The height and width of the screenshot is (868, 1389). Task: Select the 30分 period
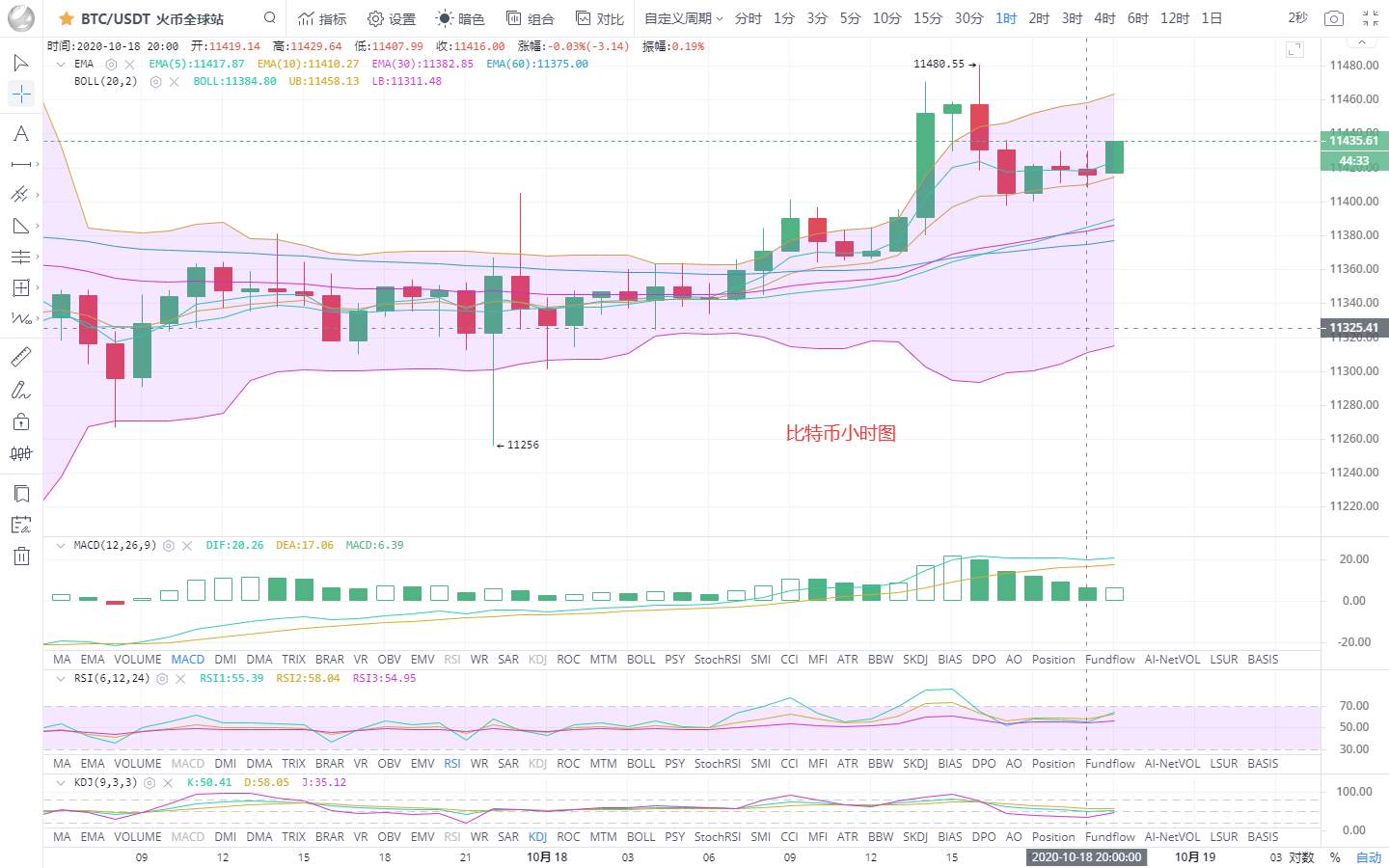pyautogui.click(x=969, y=18)
